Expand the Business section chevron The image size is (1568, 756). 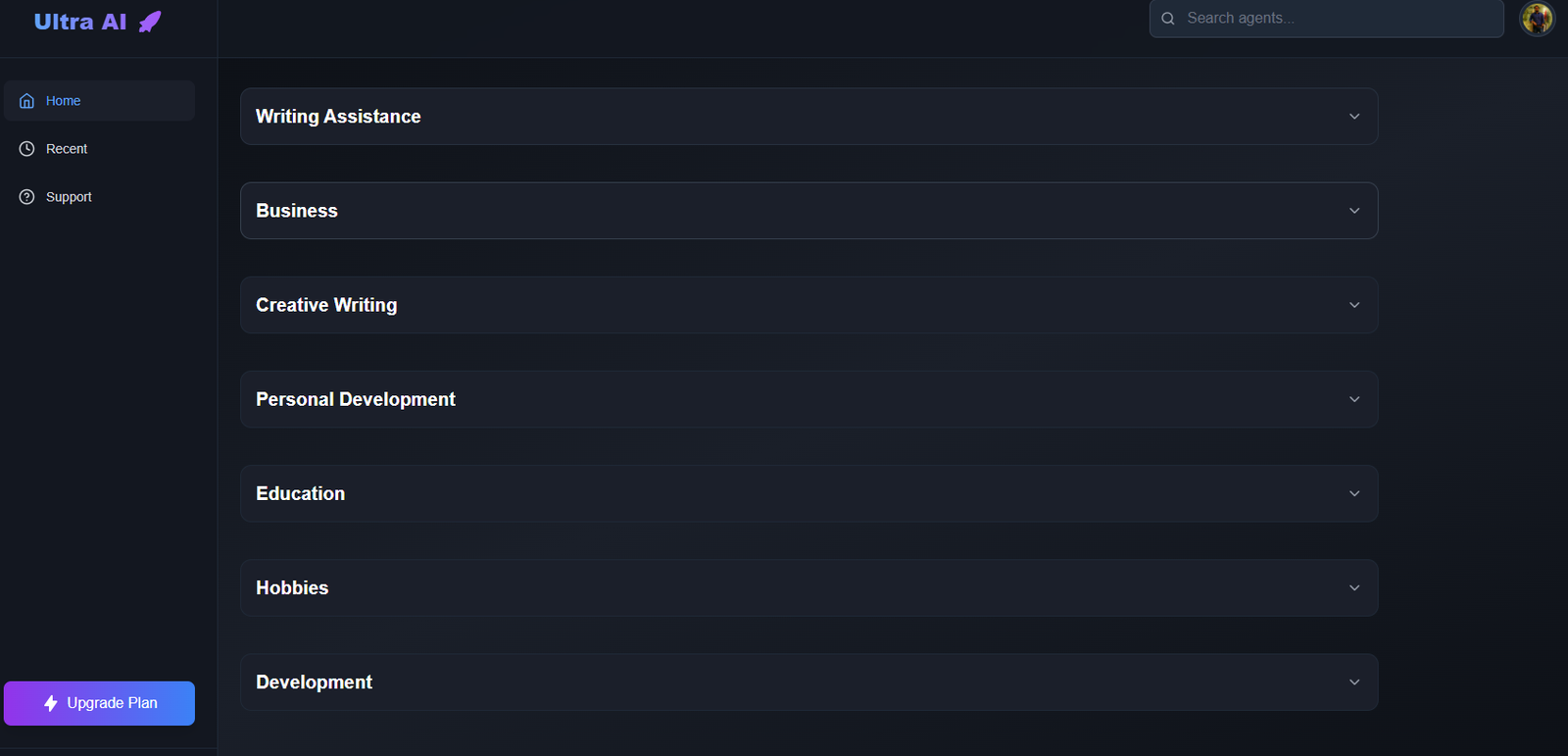pos(1354,211)
